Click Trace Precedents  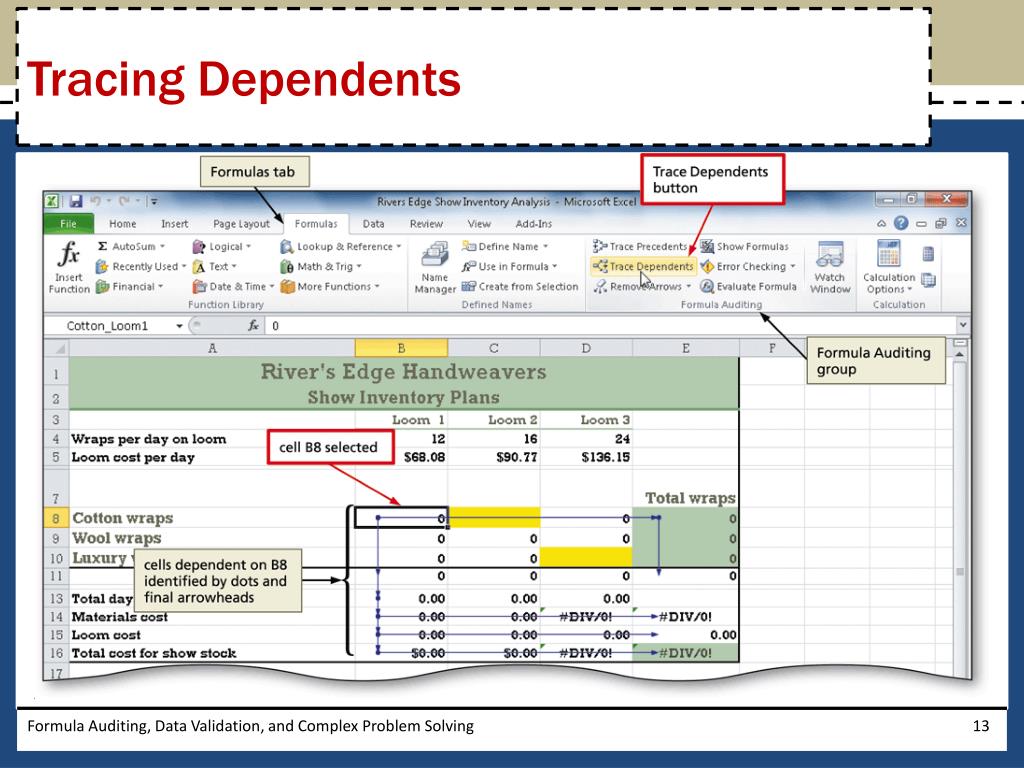click(x=640, y=246)
